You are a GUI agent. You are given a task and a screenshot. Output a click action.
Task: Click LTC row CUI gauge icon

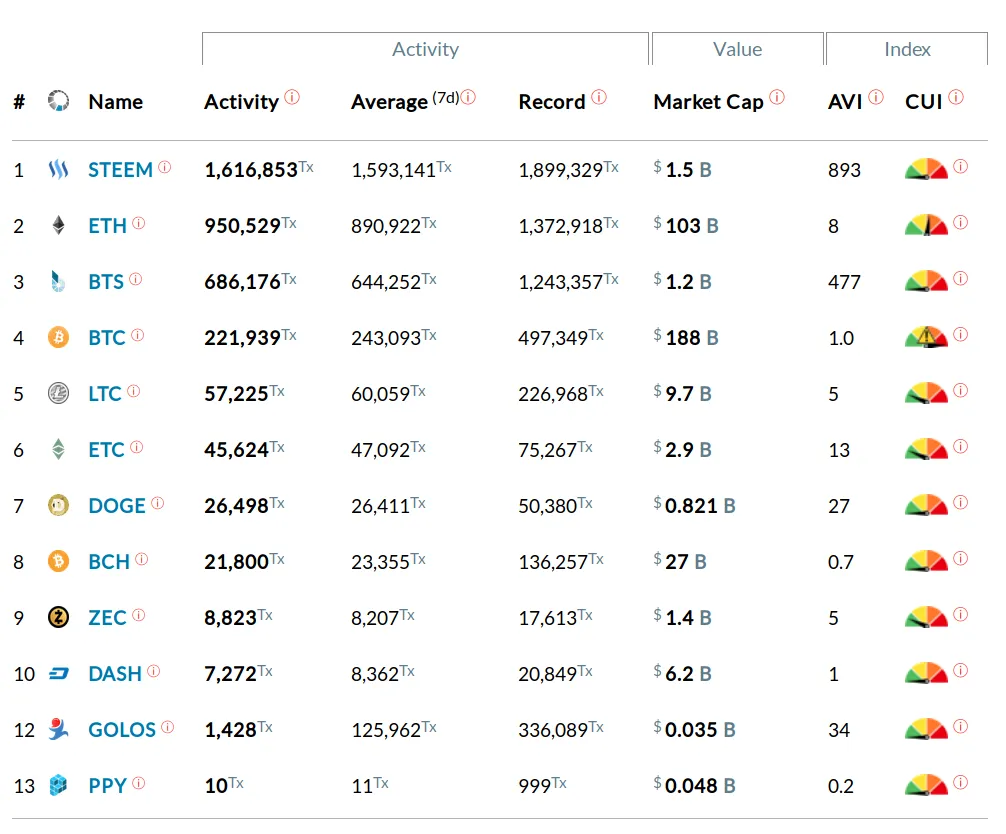coord(926,393)
